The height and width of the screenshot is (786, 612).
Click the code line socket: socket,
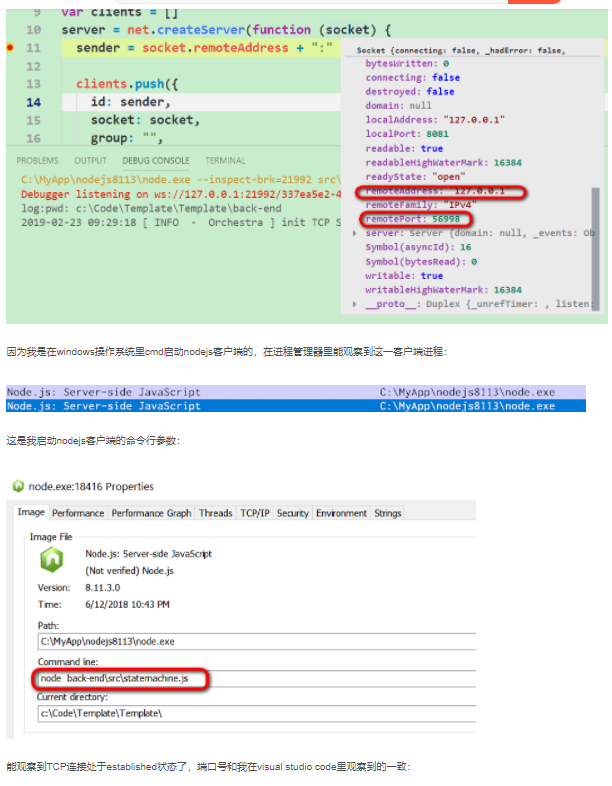[145, 120]
